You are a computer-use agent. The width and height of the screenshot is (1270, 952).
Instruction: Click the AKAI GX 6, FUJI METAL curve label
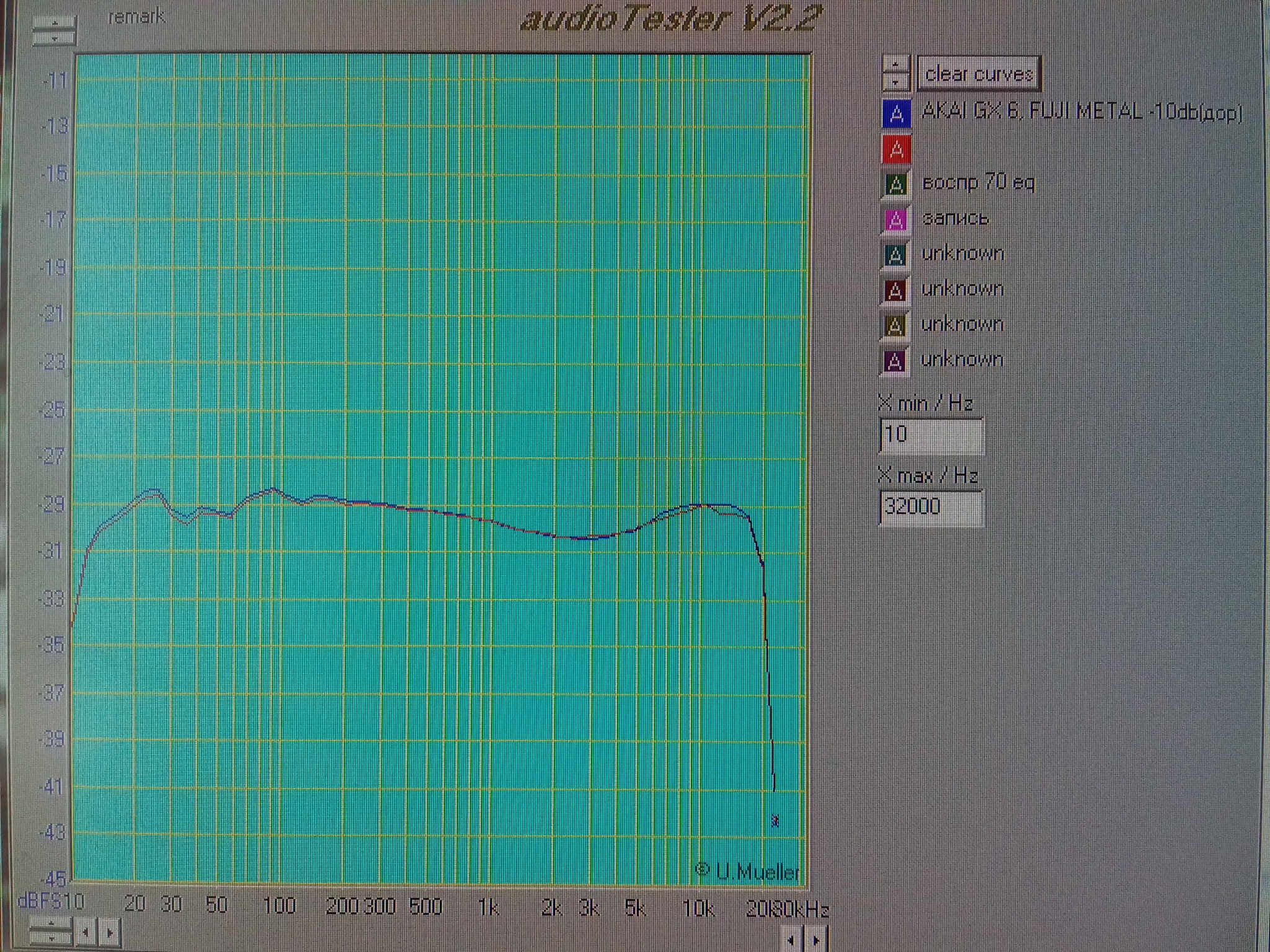coord(1081,112)
